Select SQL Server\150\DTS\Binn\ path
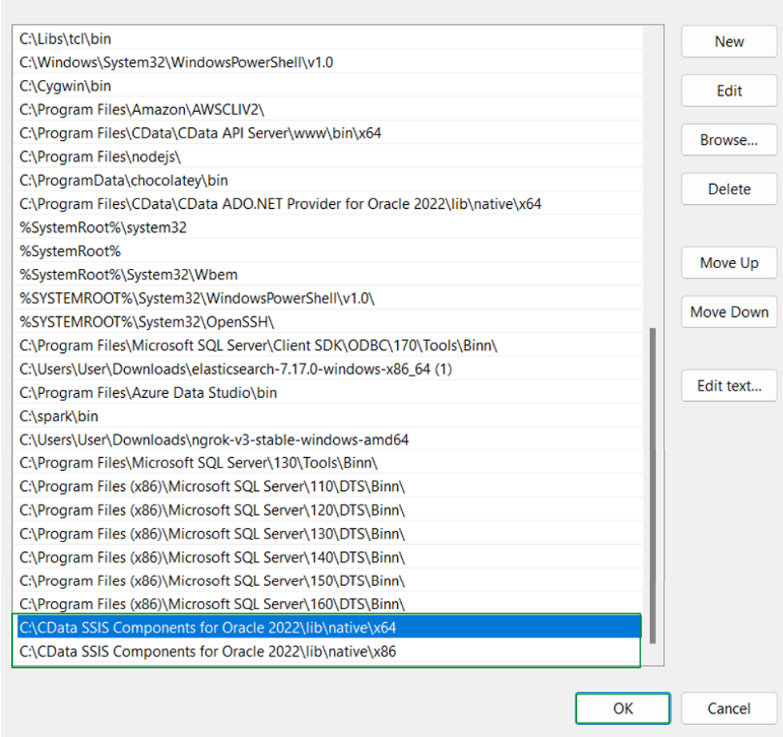This screenshot has width=783, height=737. (x=328, y=581)
